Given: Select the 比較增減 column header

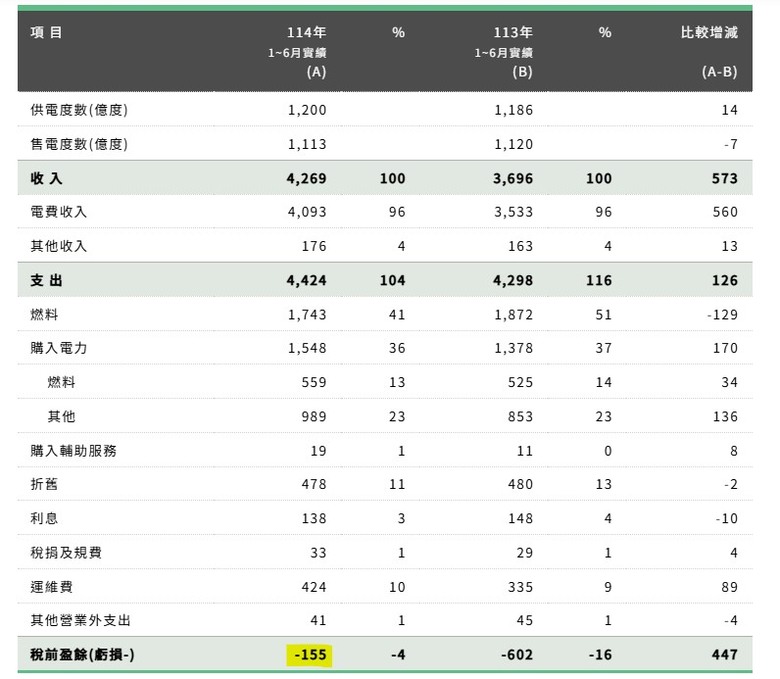Looking at the screenshot, I should 709,33.
